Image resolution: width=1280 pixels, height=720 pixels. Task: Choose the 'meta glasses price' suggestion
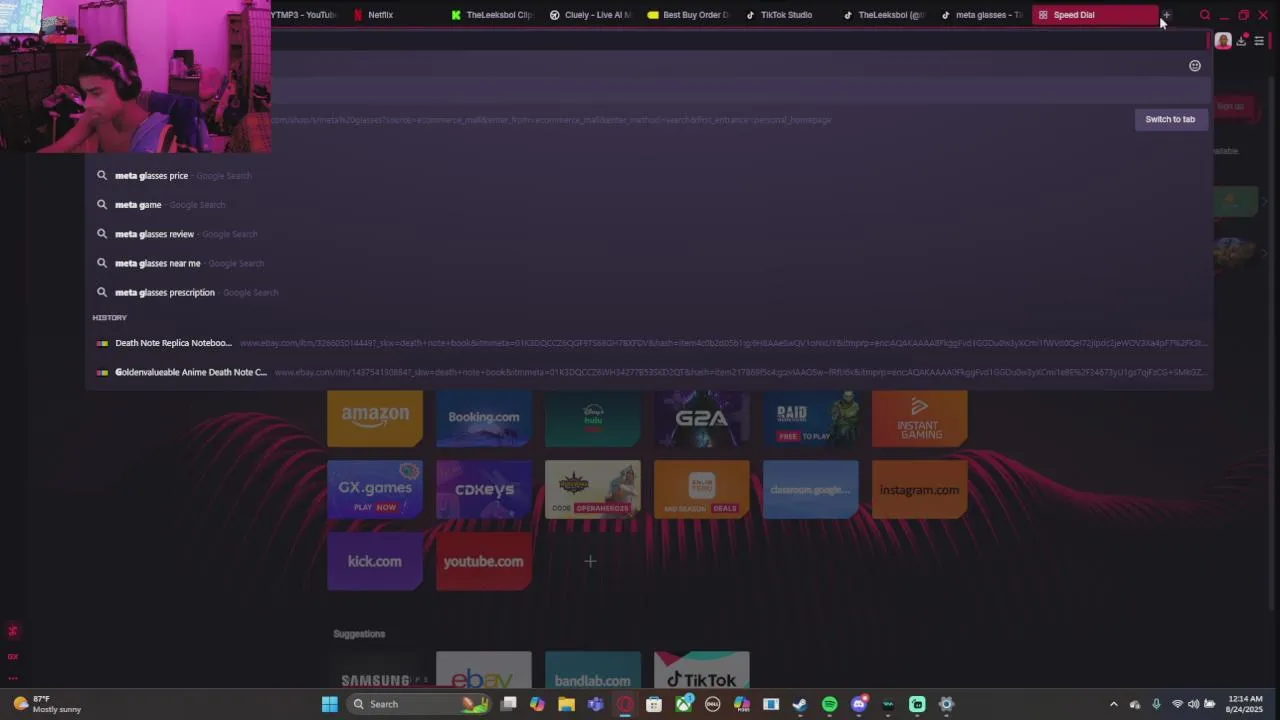(650, 175)
